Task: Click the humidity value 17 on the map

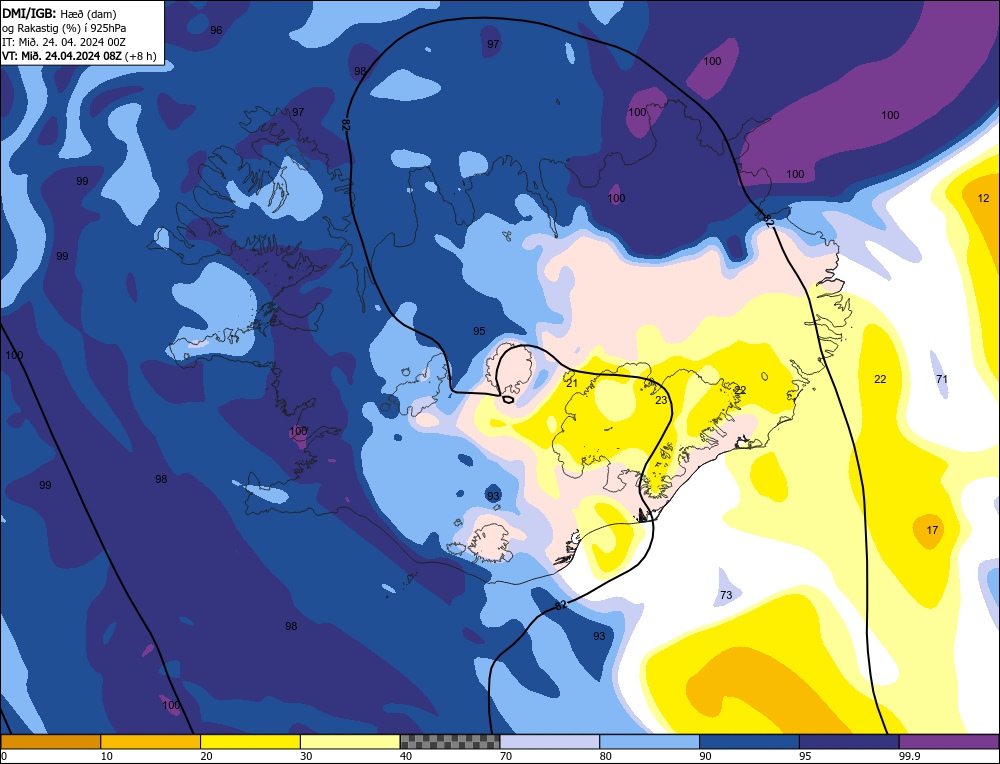Action: coord(932,530)
